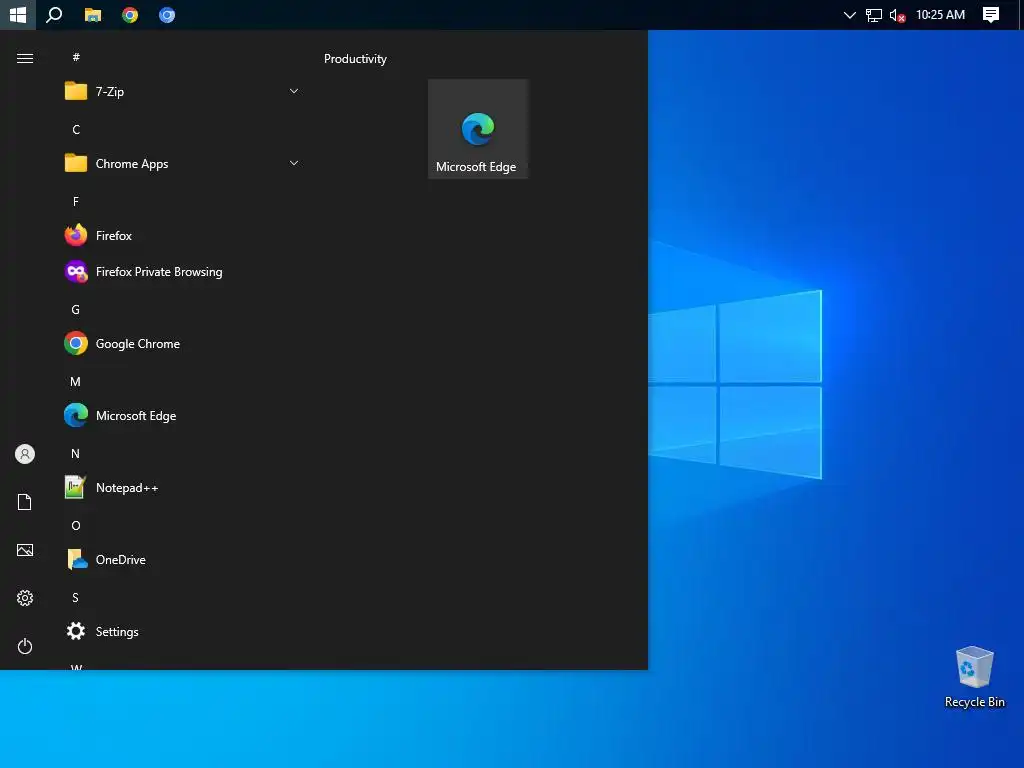Expand the Start menu hamburger
This screenshot has height=768, width=1024.
tap(25, 59)
